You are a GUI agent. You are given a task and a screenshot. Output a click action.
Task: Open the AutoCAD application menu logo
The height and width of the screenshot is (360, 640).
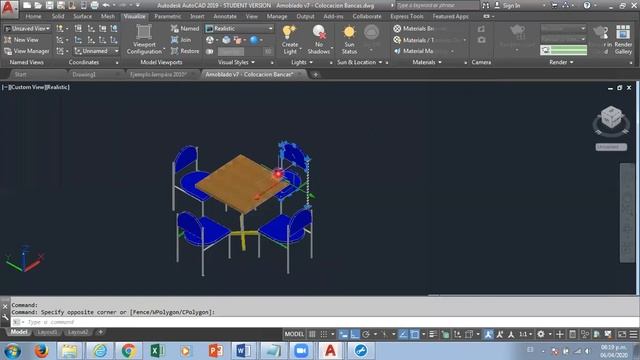pos(9,9)
